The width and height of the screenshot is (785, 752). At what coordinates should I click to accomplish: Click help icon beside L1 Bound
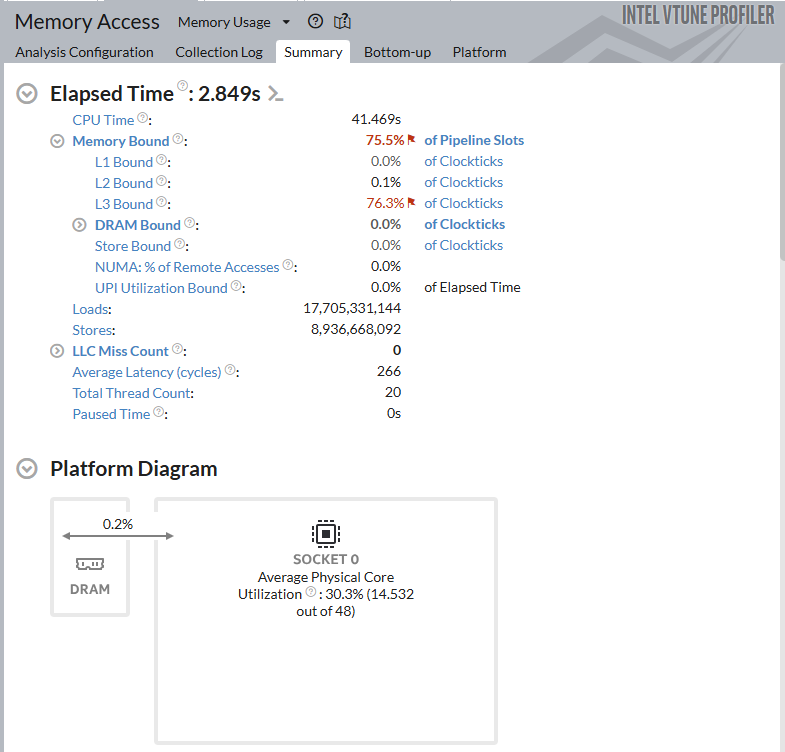point(161,160)
